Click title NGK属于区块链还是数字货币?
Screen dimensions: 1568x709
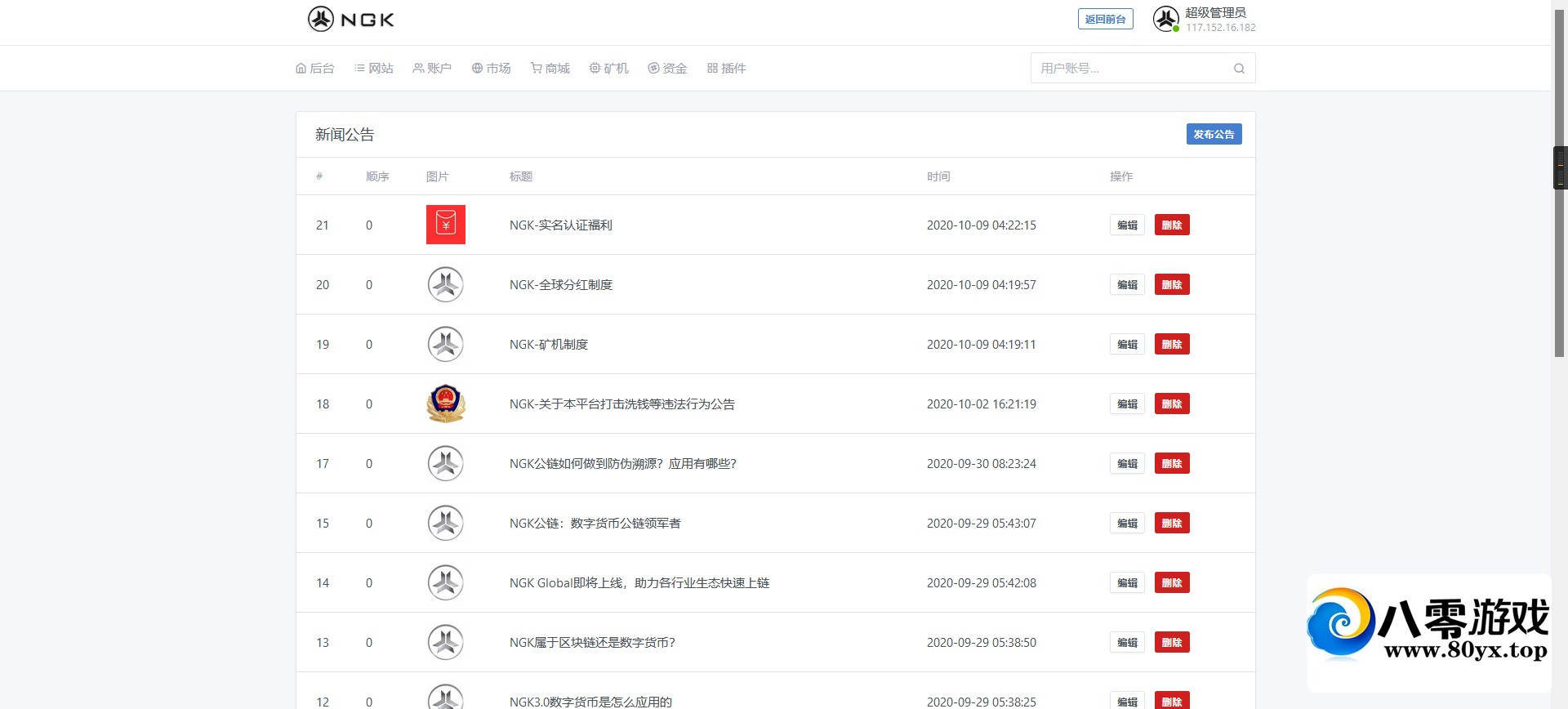[x=592, y=642]
